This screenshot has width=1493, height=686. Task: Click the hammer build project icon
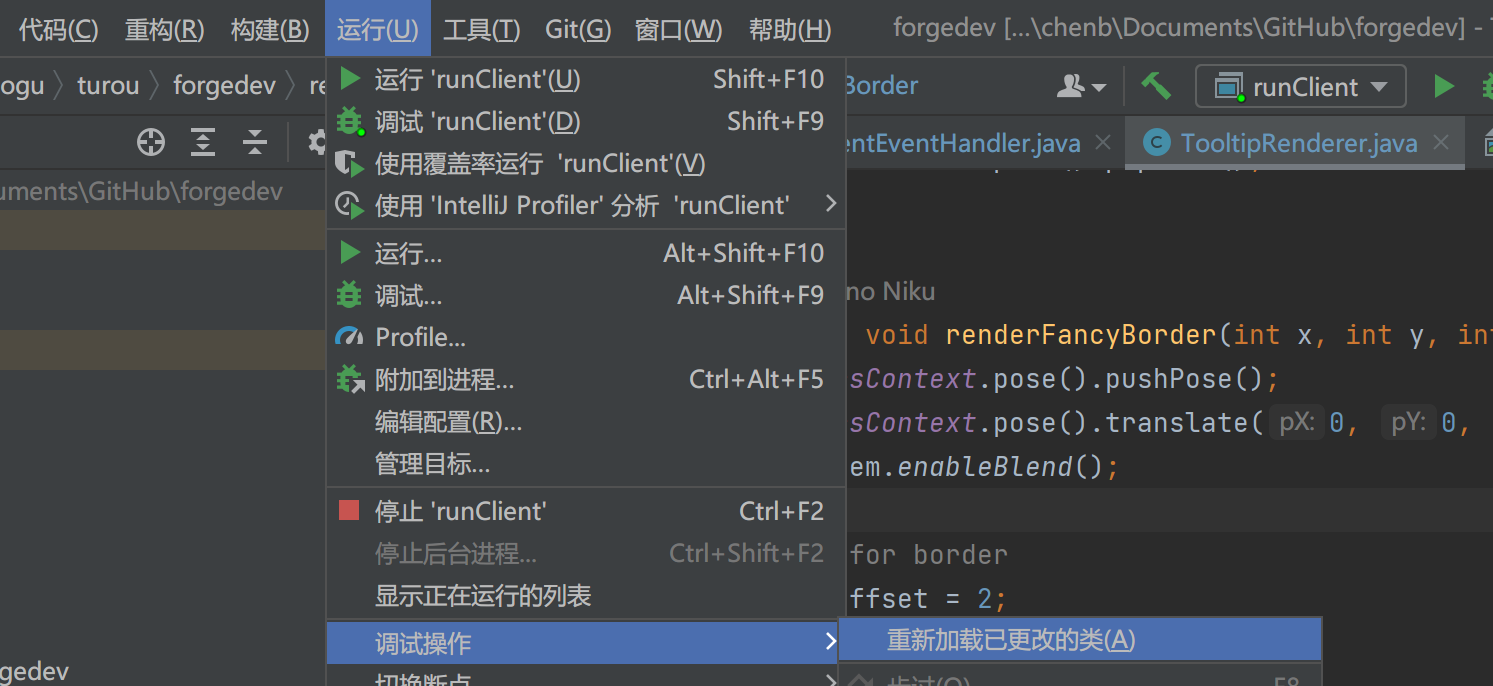click(1156, 86)
